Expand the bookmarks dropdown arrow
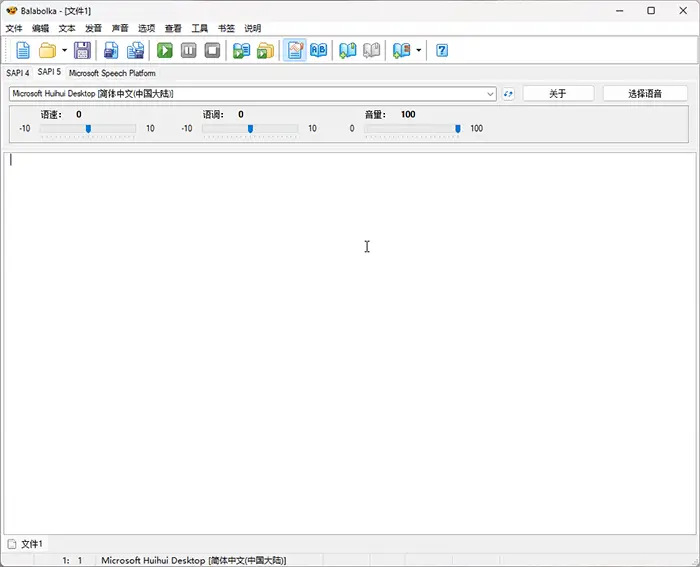700x567 pixels. click(418, 50)
